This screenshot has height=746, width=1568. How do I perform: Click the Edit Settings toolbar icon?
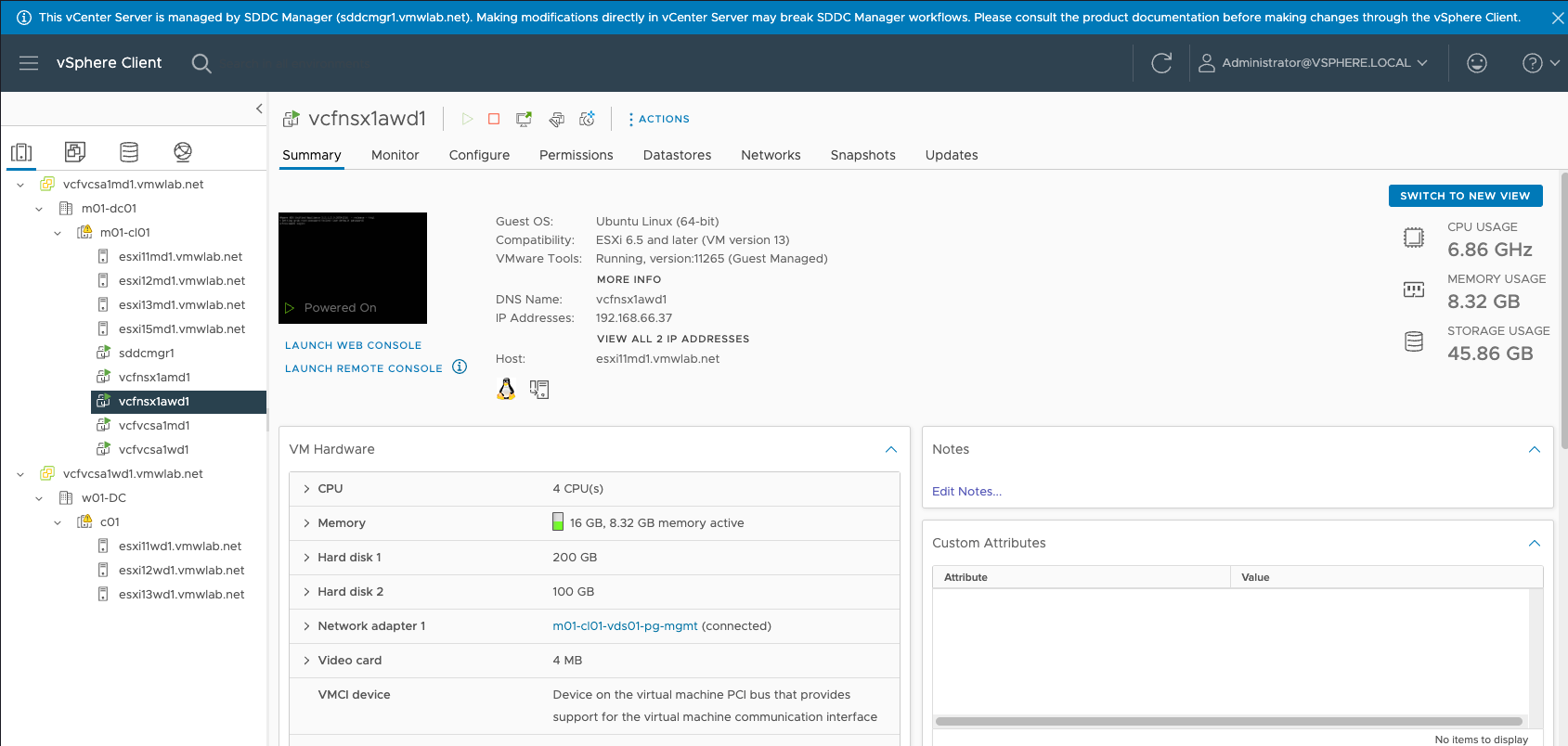(556, 119)
